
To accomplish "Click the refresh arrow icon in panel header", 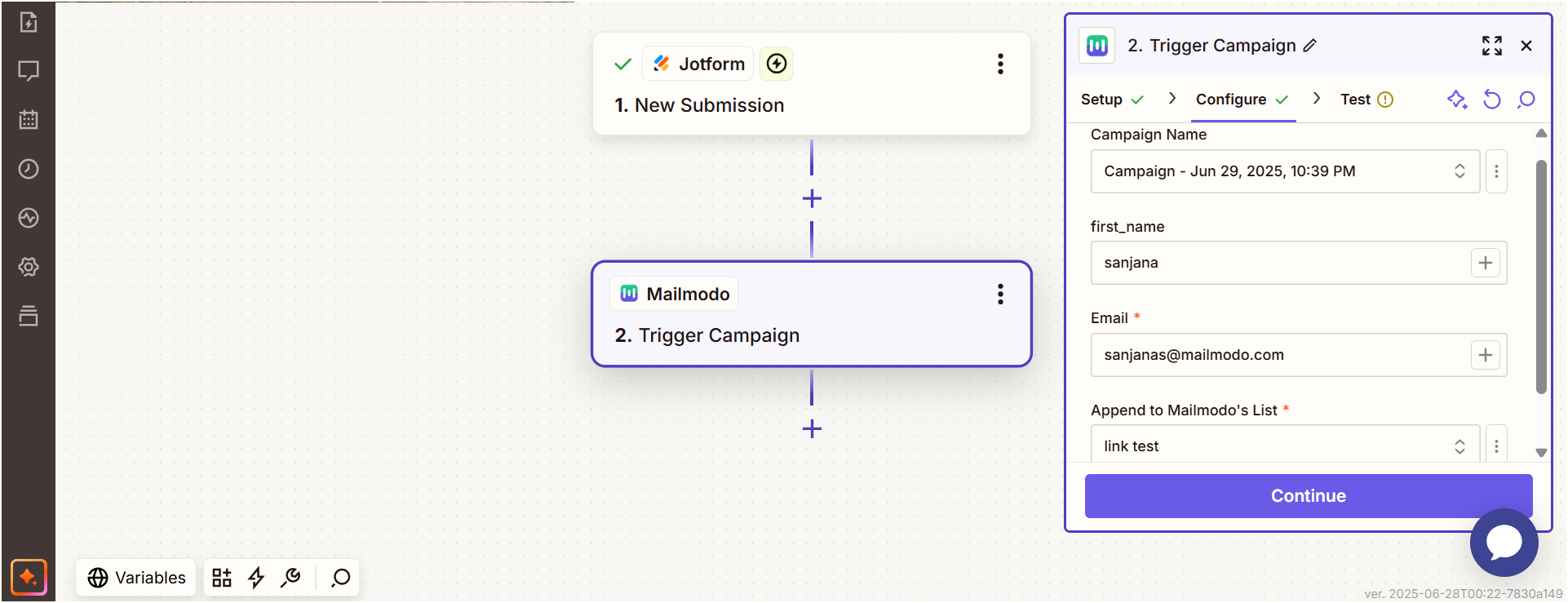I will [x=1492, y=100].
